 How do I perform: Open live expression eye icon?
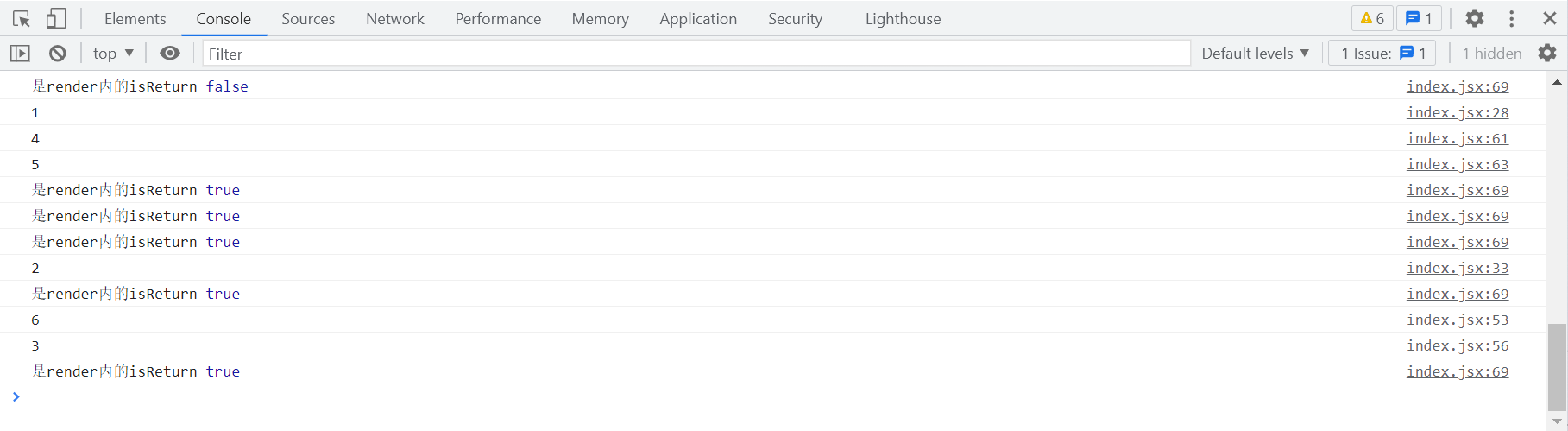[x=170, y=54]
